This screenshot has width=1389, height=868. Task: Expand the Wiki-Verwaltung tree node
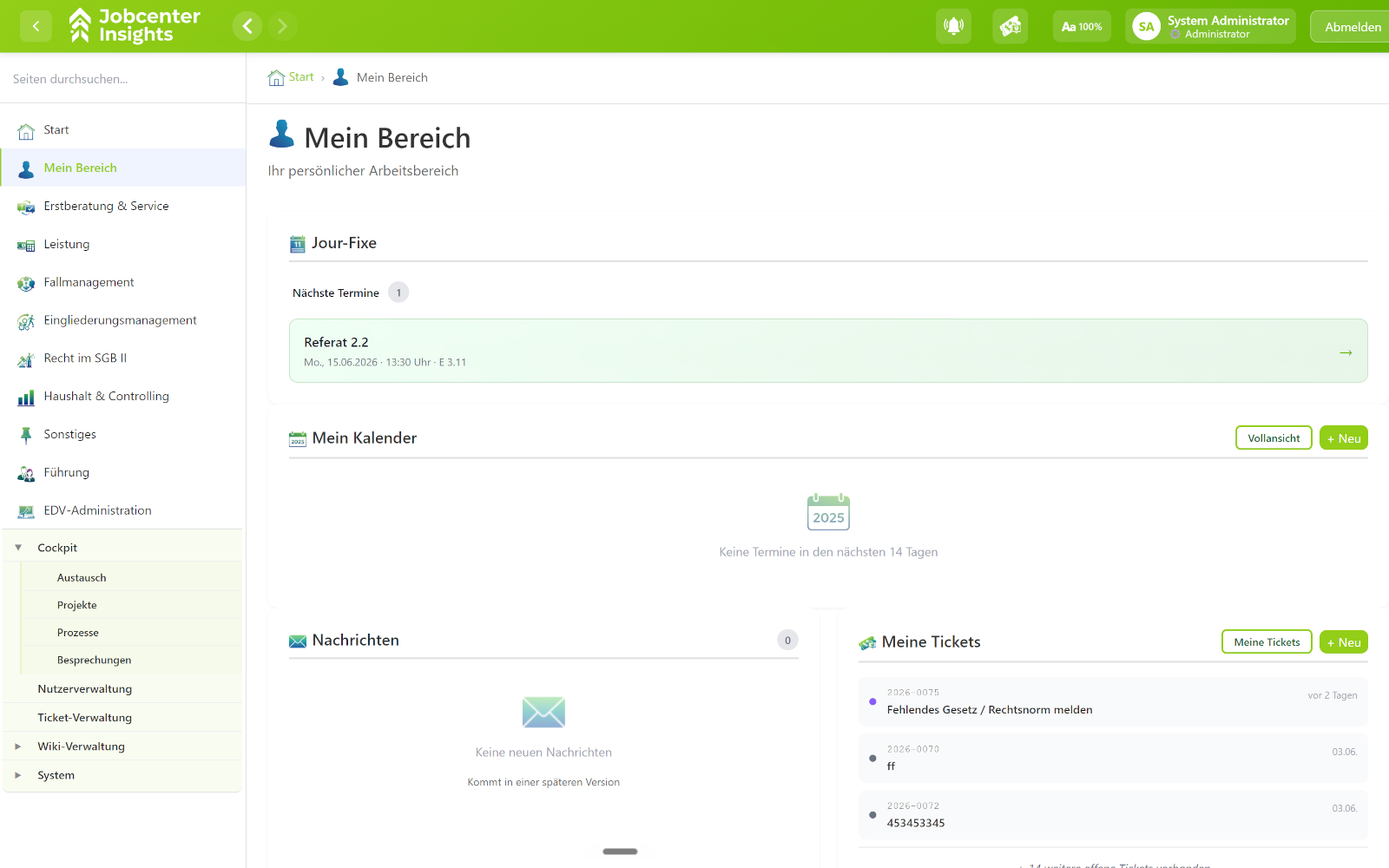point(18,746)
